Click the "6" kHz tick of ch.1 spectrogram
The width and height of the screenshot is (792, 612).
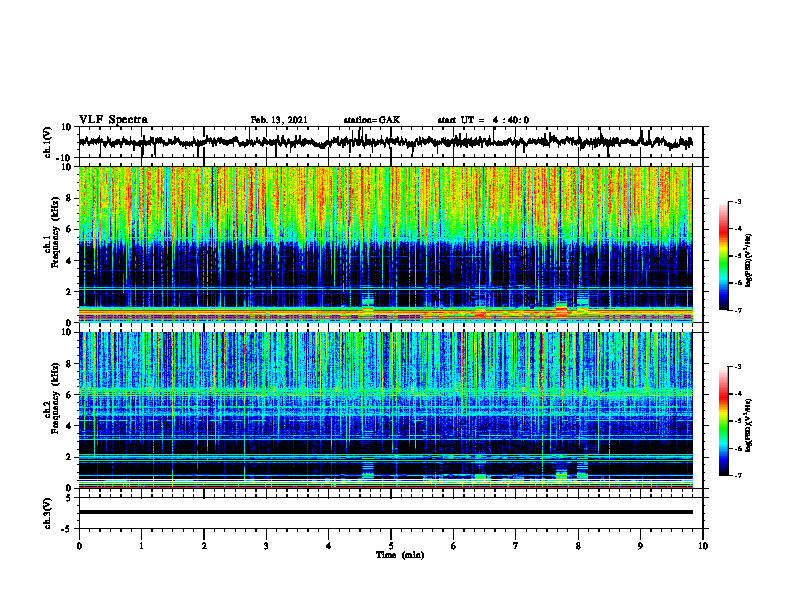[69, 229]
